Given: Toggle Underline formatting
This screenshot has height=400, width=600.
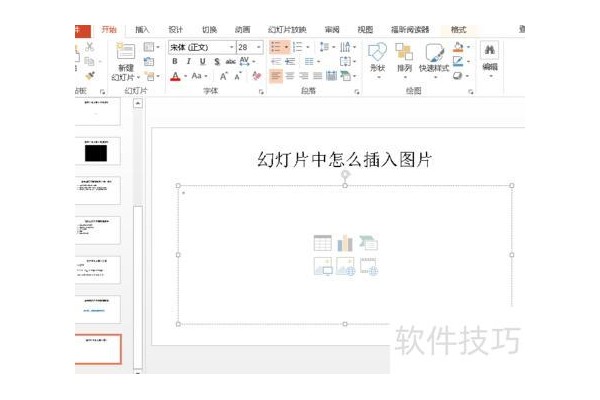Looking at the screenshot, I should coord(202,62).
